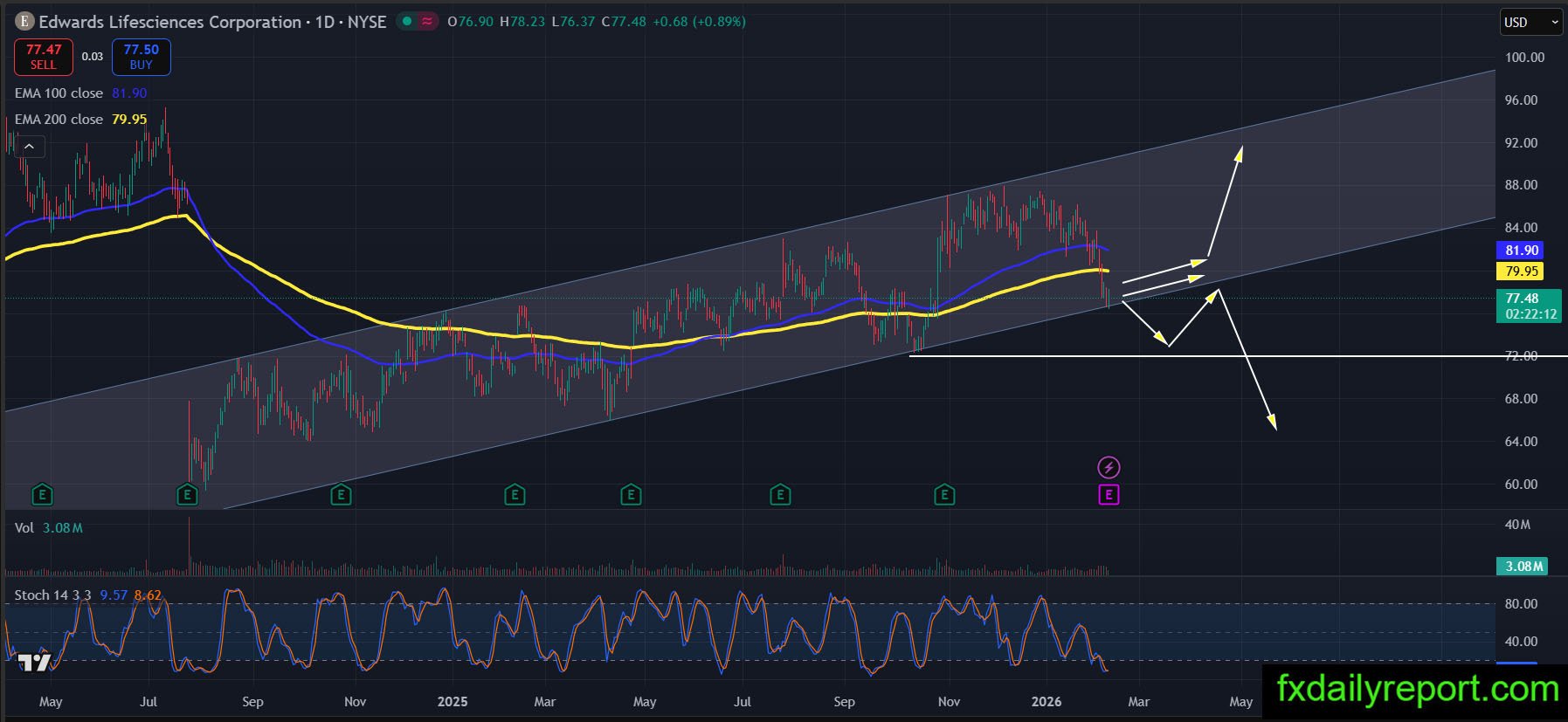Click the blue 9.57 Stoch %K value
Screen dimensions: 1568x722
point(114,595)
